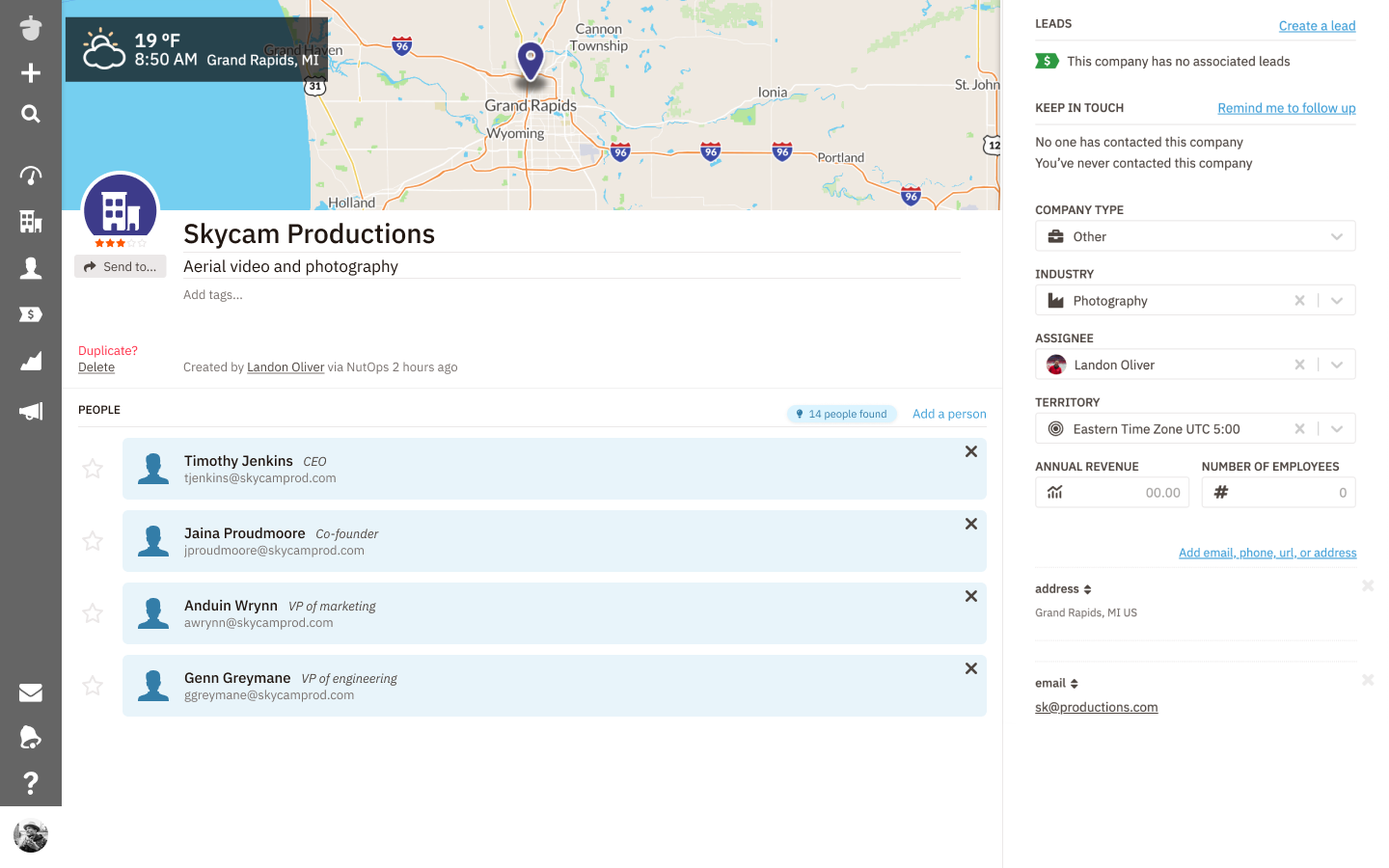Click the Create a lead link

(1317, 26)
